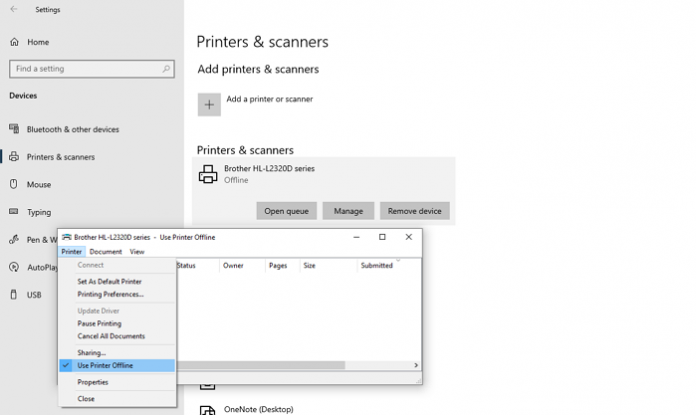Screen dimensions: 696x415
Task: Click the right scroll arrow in queue window
Action: click(x=416, y=365)
